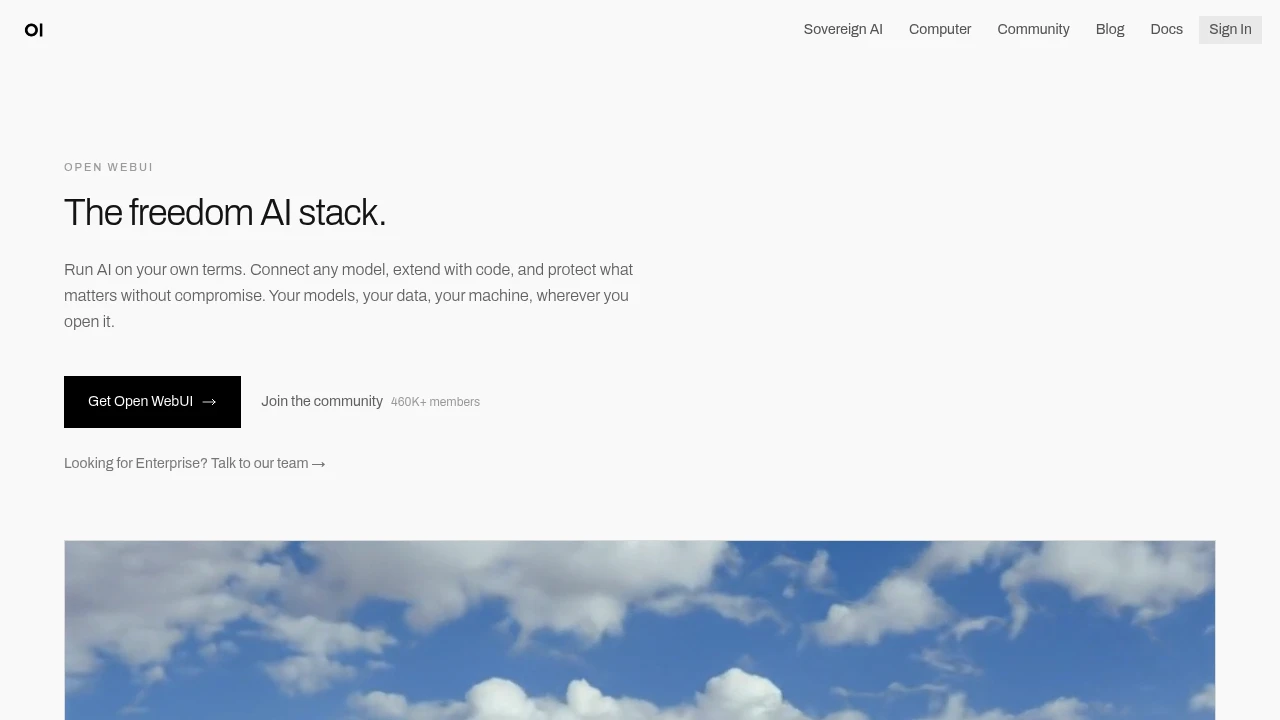Click the cloudy sky hero image
The image size is (1280, 720).
(x=640, y=630)
